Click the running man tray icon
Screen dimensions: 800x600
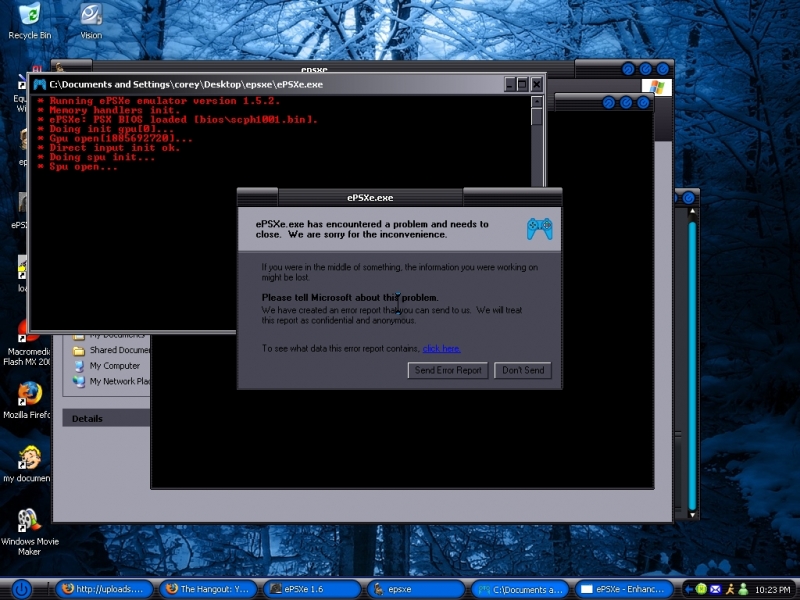point(730,589)
